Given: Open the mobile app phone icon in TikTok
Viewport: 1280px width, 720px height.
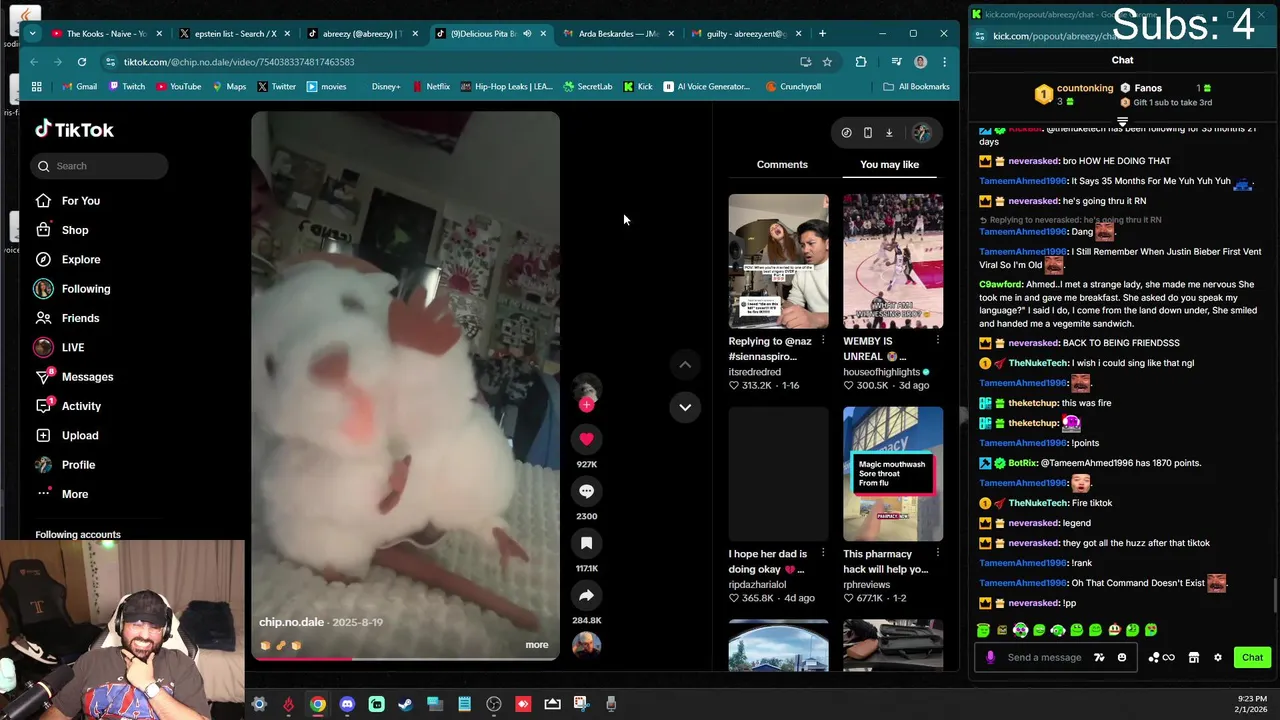Looking at the screenshot, I should point(867,133).
